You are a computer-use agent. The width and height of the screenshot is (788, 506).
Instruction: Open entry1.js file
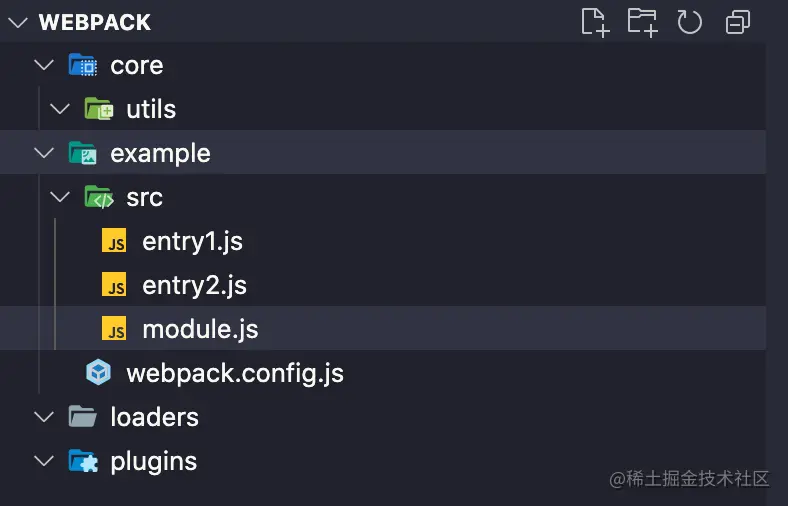pyautogui.click(x=192, y=242)
